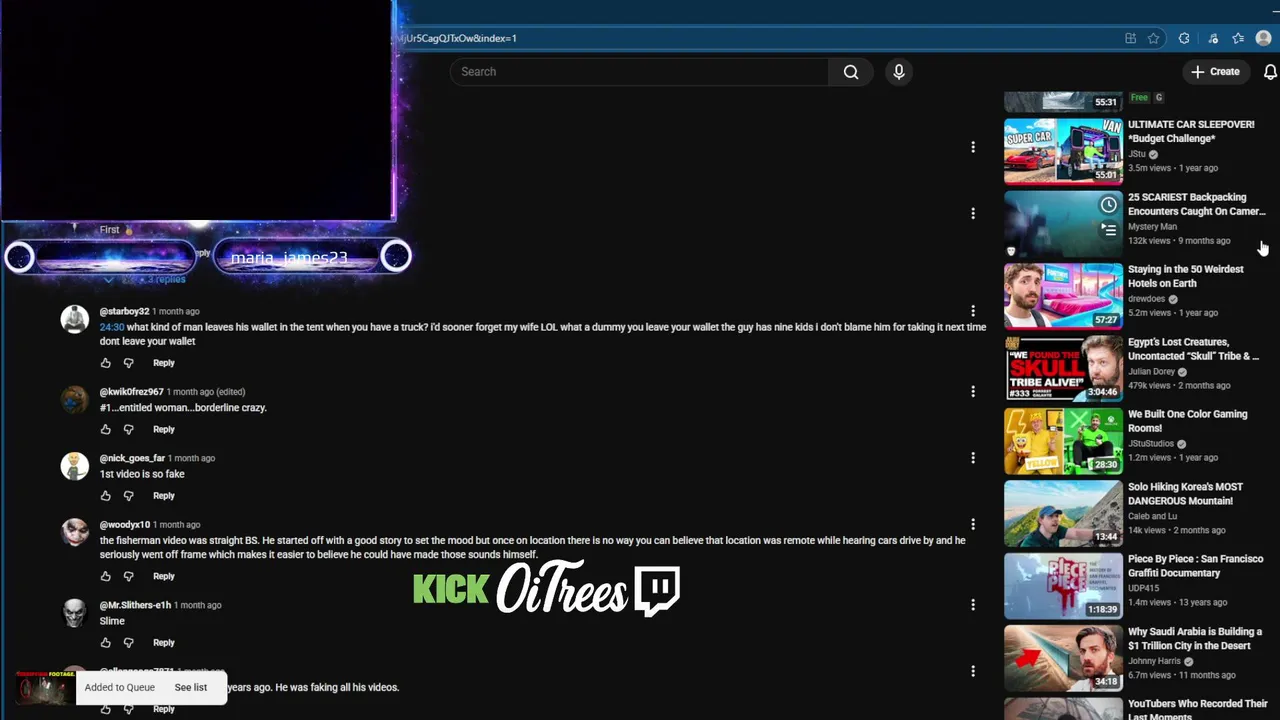This screenshot has width=1280, height=720.
Task: Open three-dot menu for @nick_goes_far's comment
Action: point(973,458)
